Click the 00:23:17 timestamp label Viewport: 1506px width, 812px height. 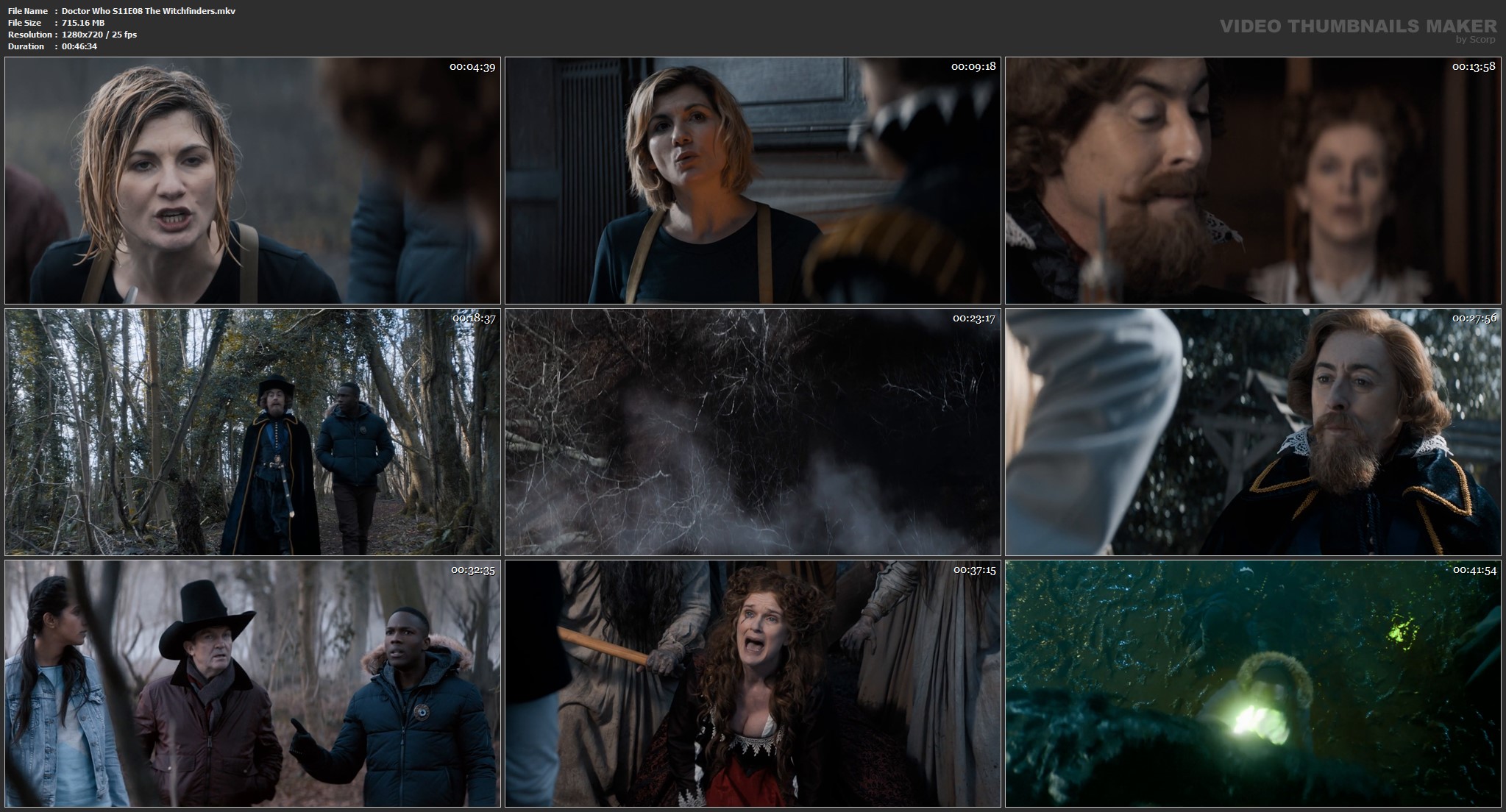click(x=973, y=318)
